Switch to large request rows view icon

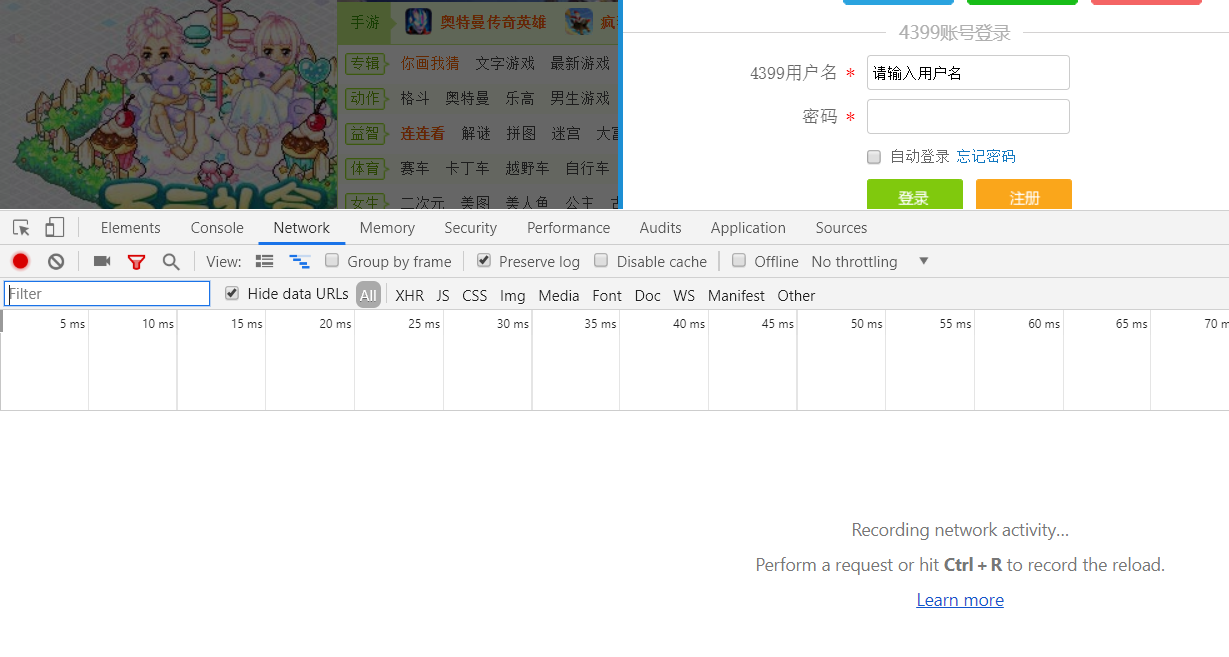(x=264, y=261)
